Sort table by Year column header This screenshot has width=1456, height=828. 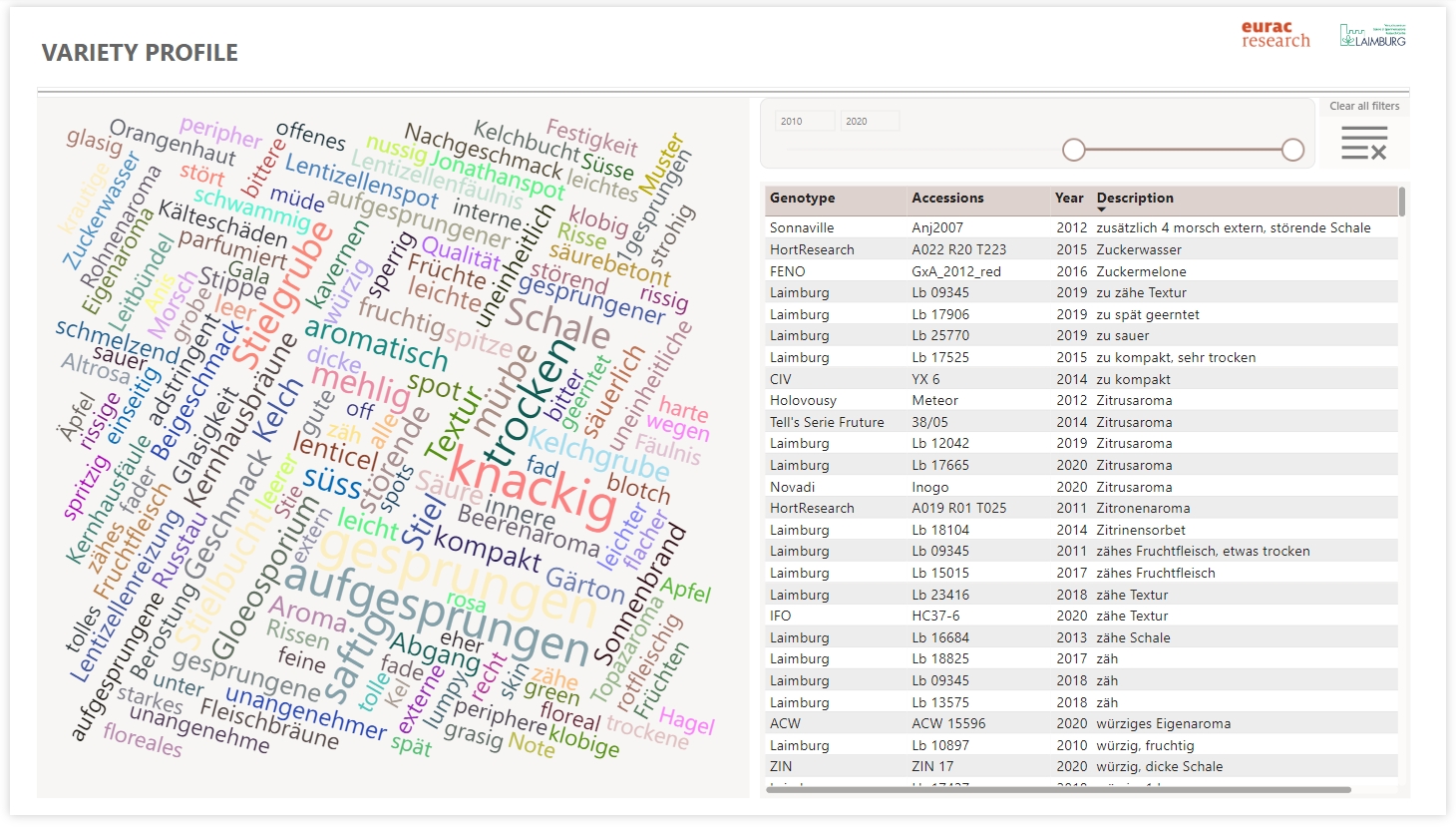[x=1069, y=198]
